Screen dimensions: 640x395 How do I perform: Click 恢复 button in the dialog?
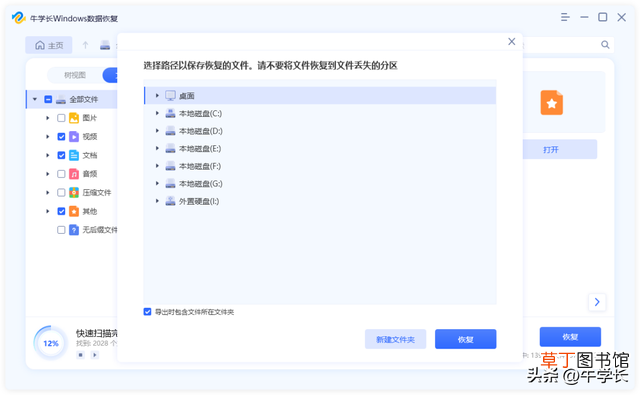(x=465, y=339)
